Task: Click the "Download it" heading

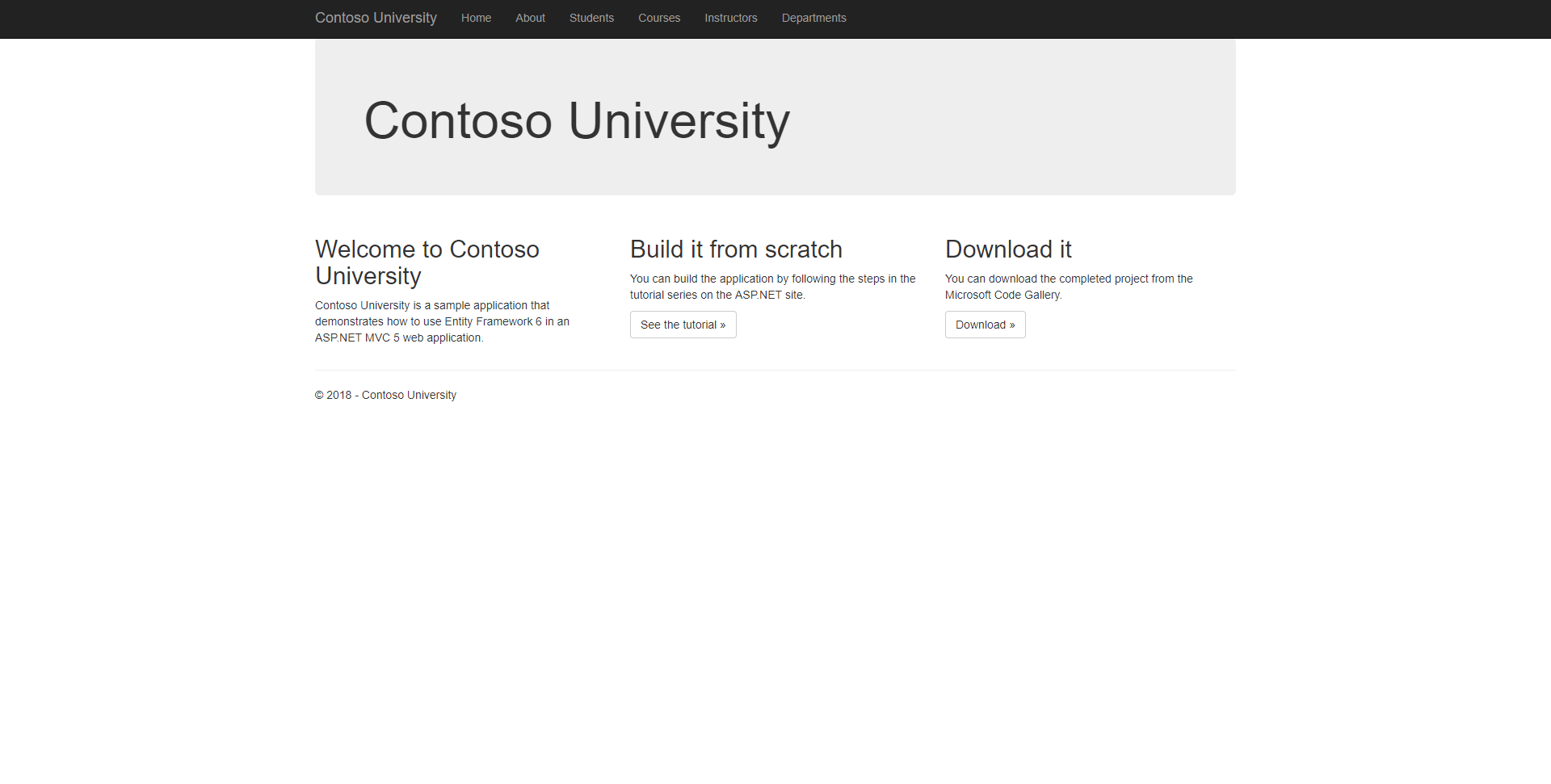Action: [x=1008, y=249]
